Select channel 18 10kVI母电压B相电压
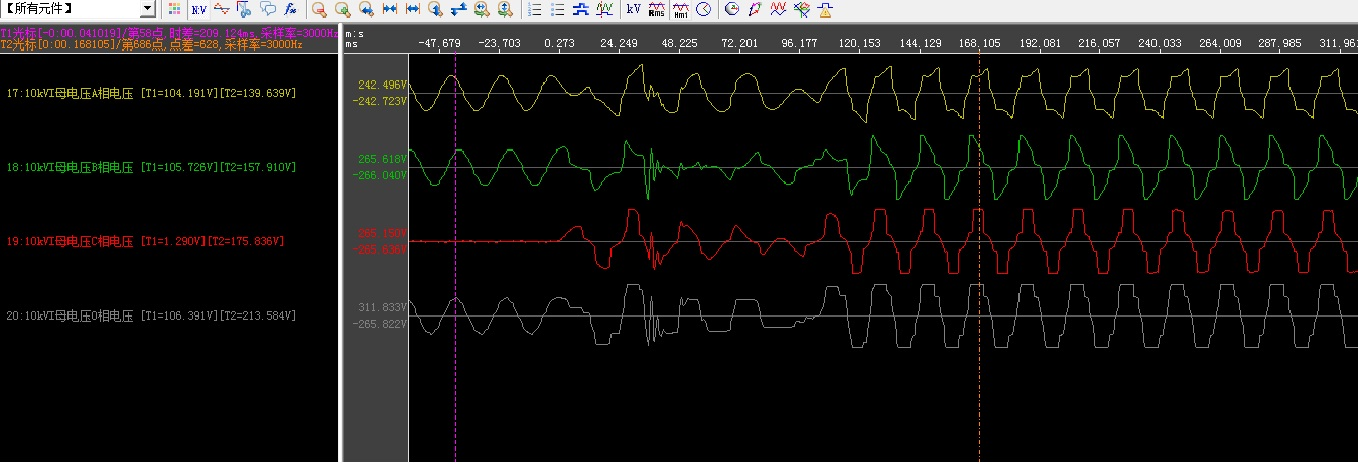The height and width of the screenshot is (466, 1358). (x=151, y=167)
